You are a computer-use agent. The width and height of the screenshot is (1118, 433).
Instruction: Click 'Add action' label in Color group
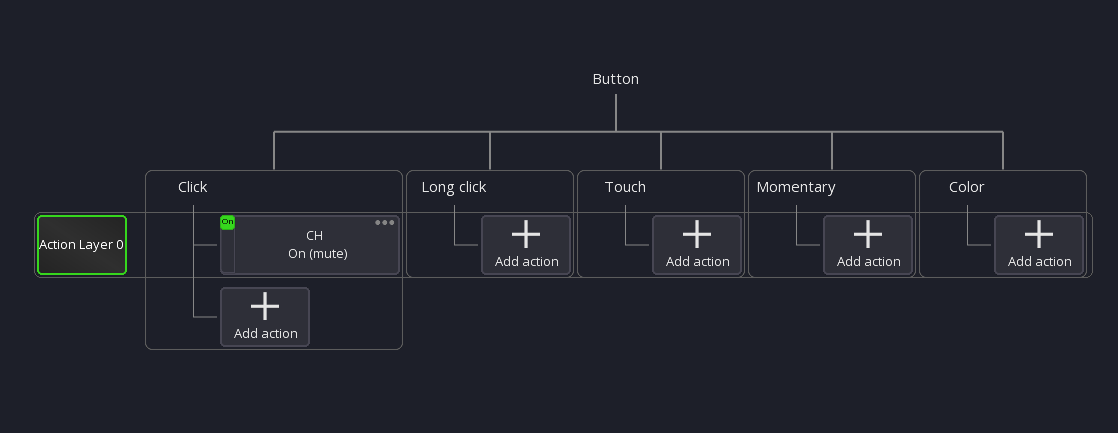(x=1039, y=262)
